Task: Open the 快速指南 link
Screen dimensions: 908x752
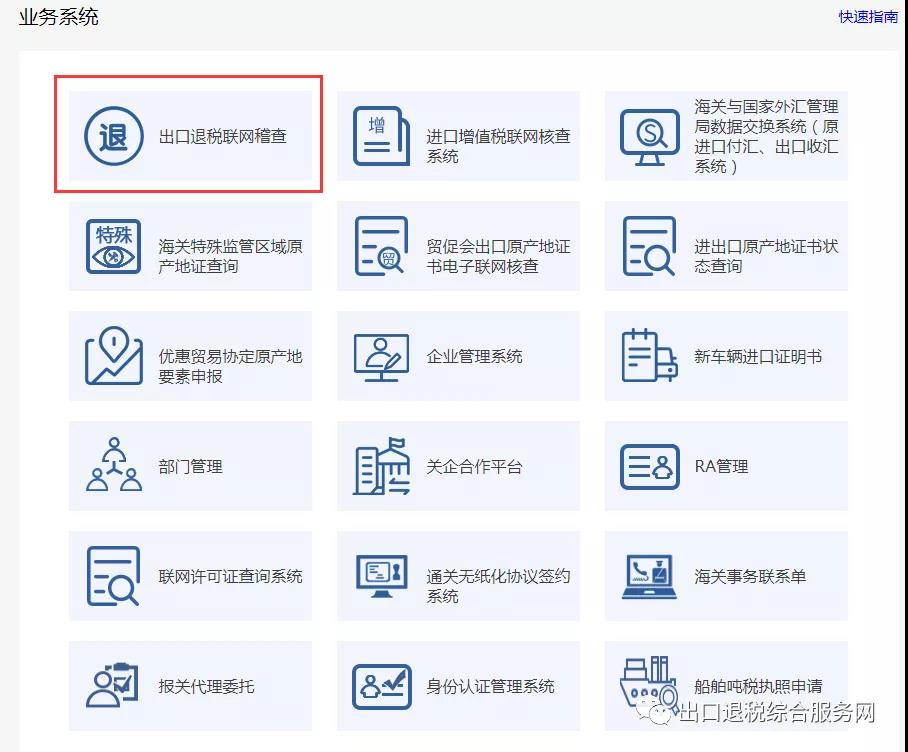Action: tap(868, 17)
